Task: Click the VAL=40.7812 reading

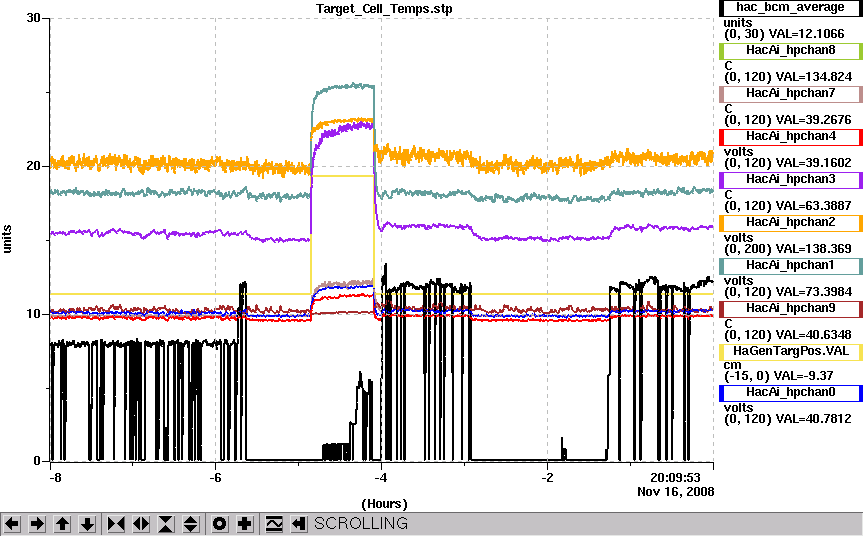Action: (813, 419)
